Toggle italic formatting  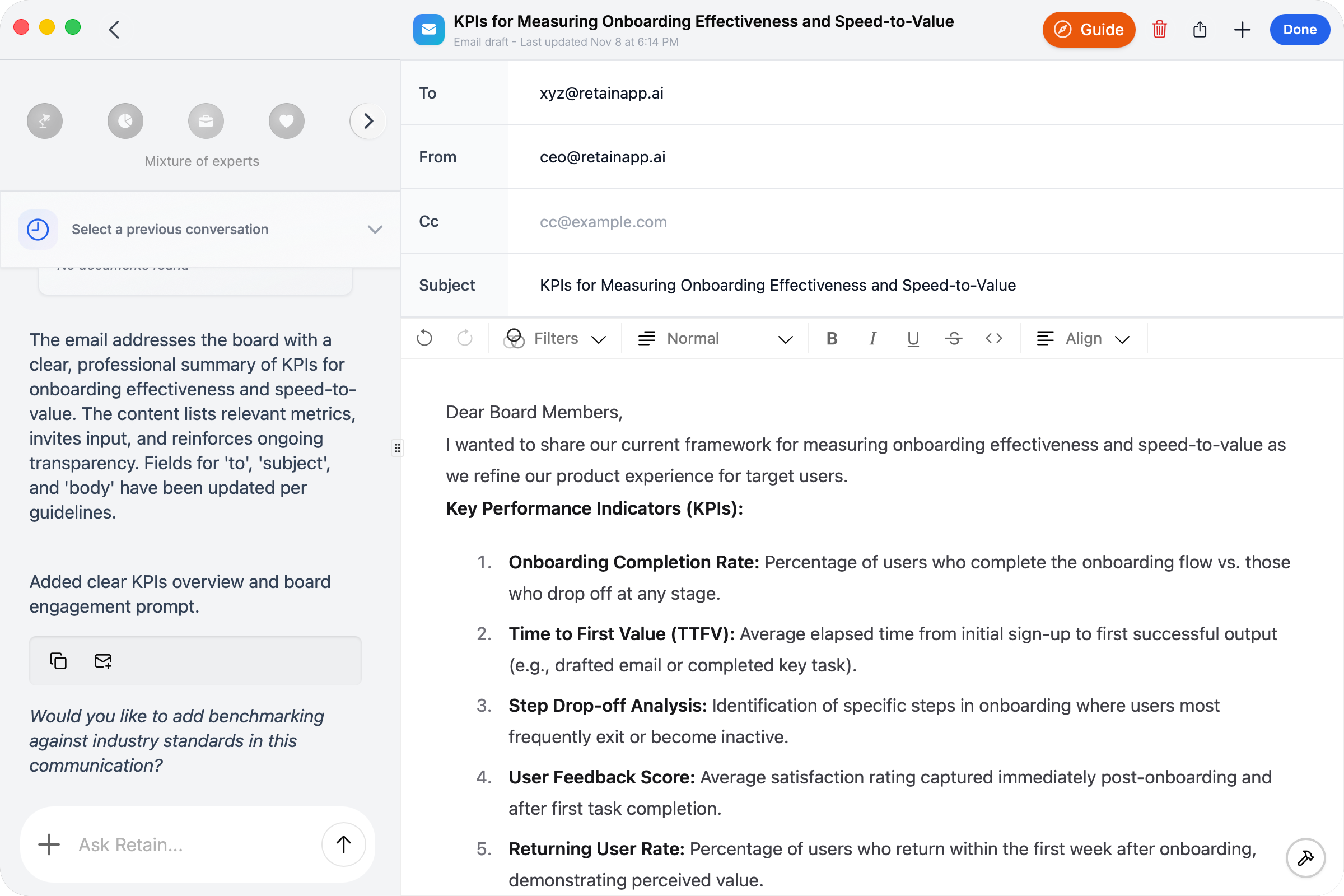(872, 338)
